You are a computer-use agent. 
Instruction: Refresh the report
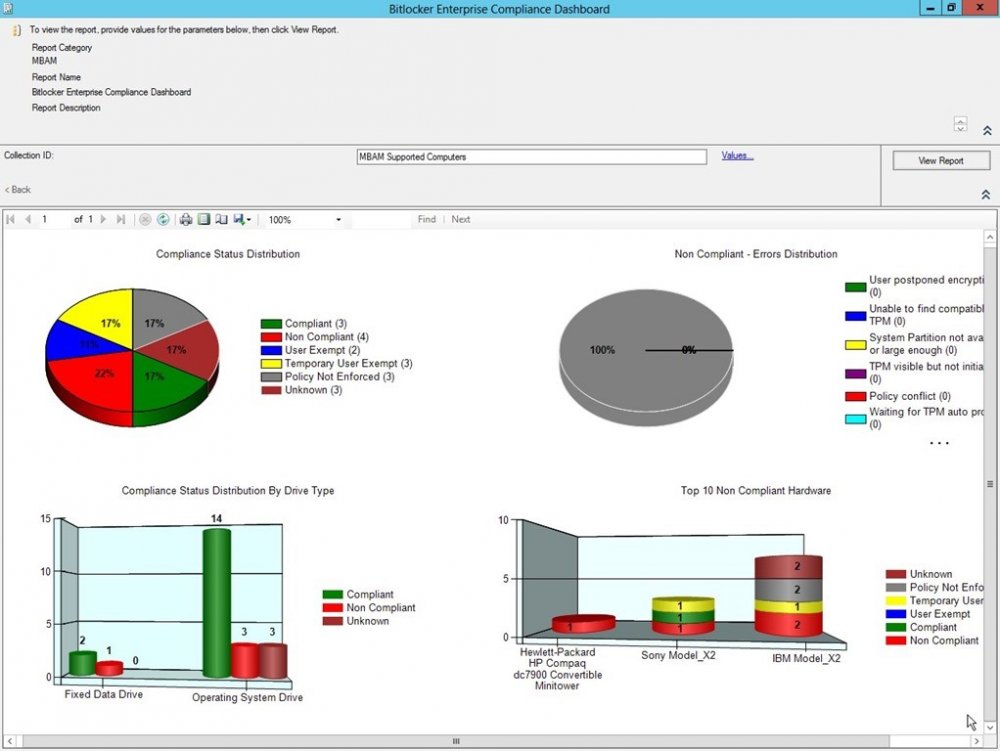[163, 219]
